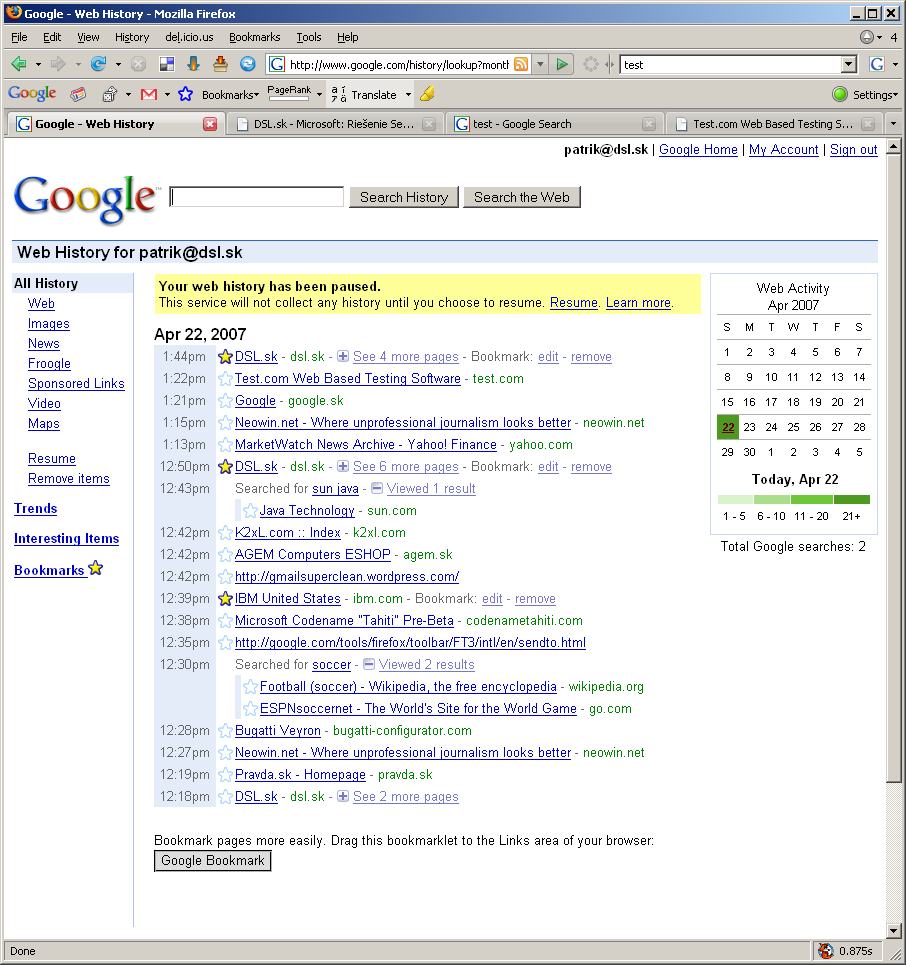Screen dimensions: 906x965
Task: Click the blue star bookmark icon on toolbar
Action: pos(185,94)
